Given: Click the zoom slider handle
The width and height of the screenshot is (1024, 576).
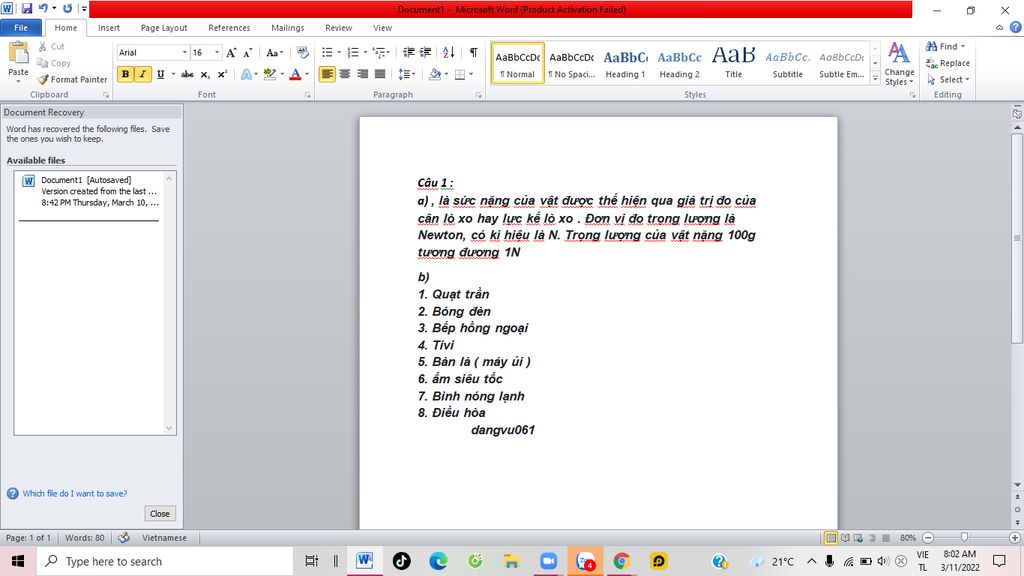Looking at the screenshot, I should pyautogui.click(x=964, y=537).
